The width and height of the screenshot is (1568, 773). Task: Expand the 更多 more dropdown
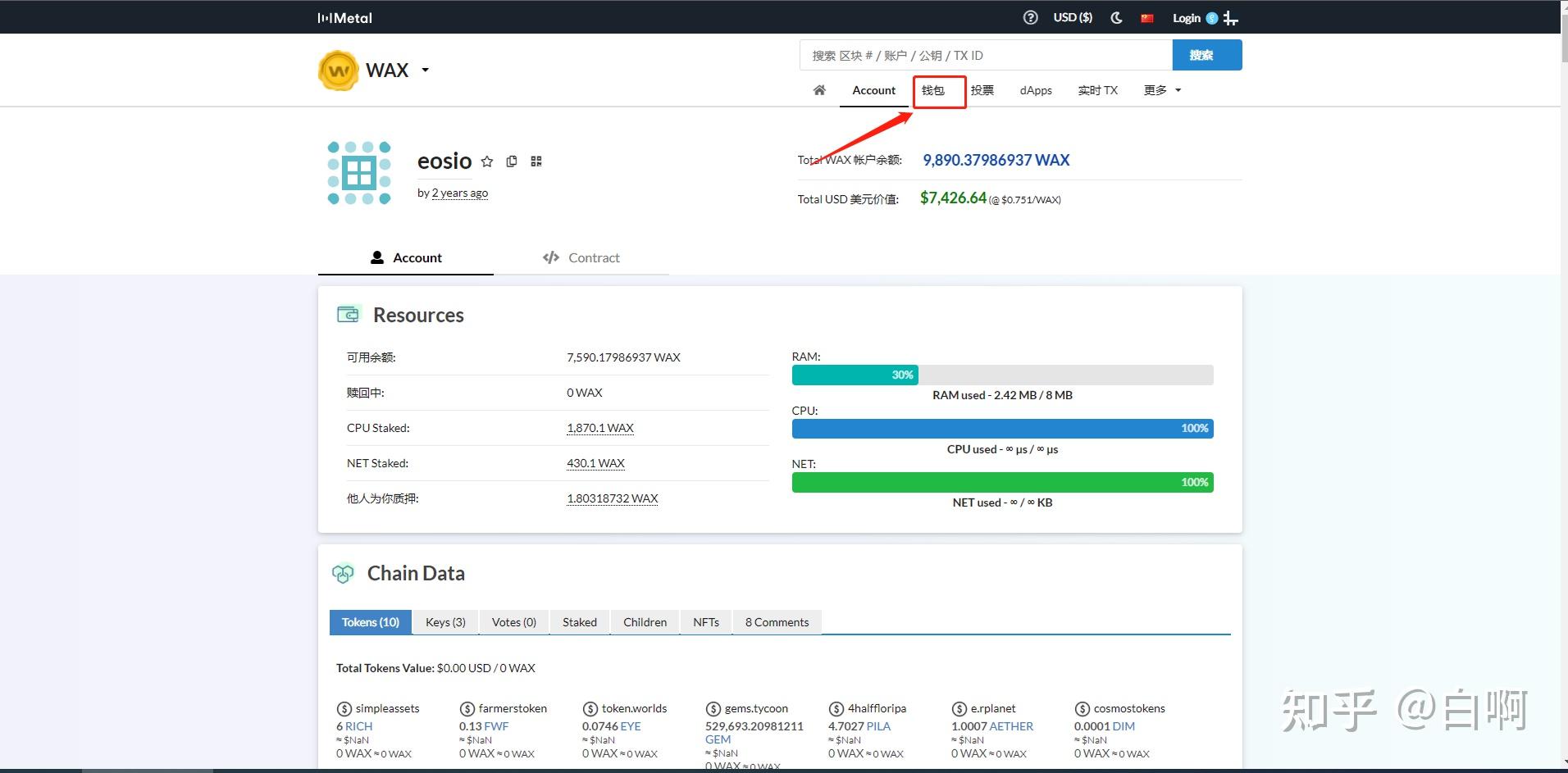pyautogui.click(x=1162, y=90)
